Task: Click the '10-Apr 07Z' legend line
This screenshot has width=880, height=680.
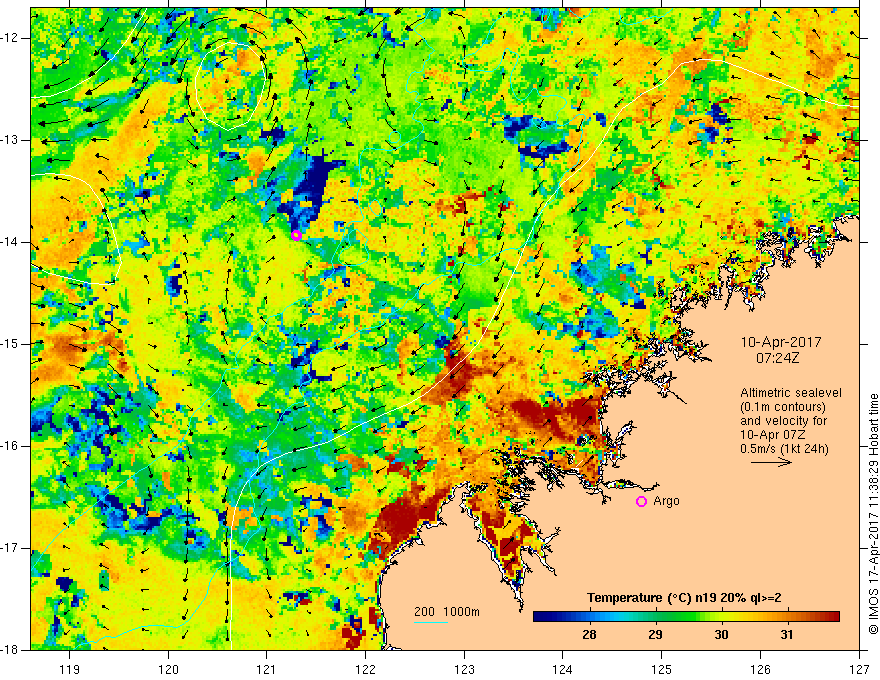Action: (x=772, y=435)
